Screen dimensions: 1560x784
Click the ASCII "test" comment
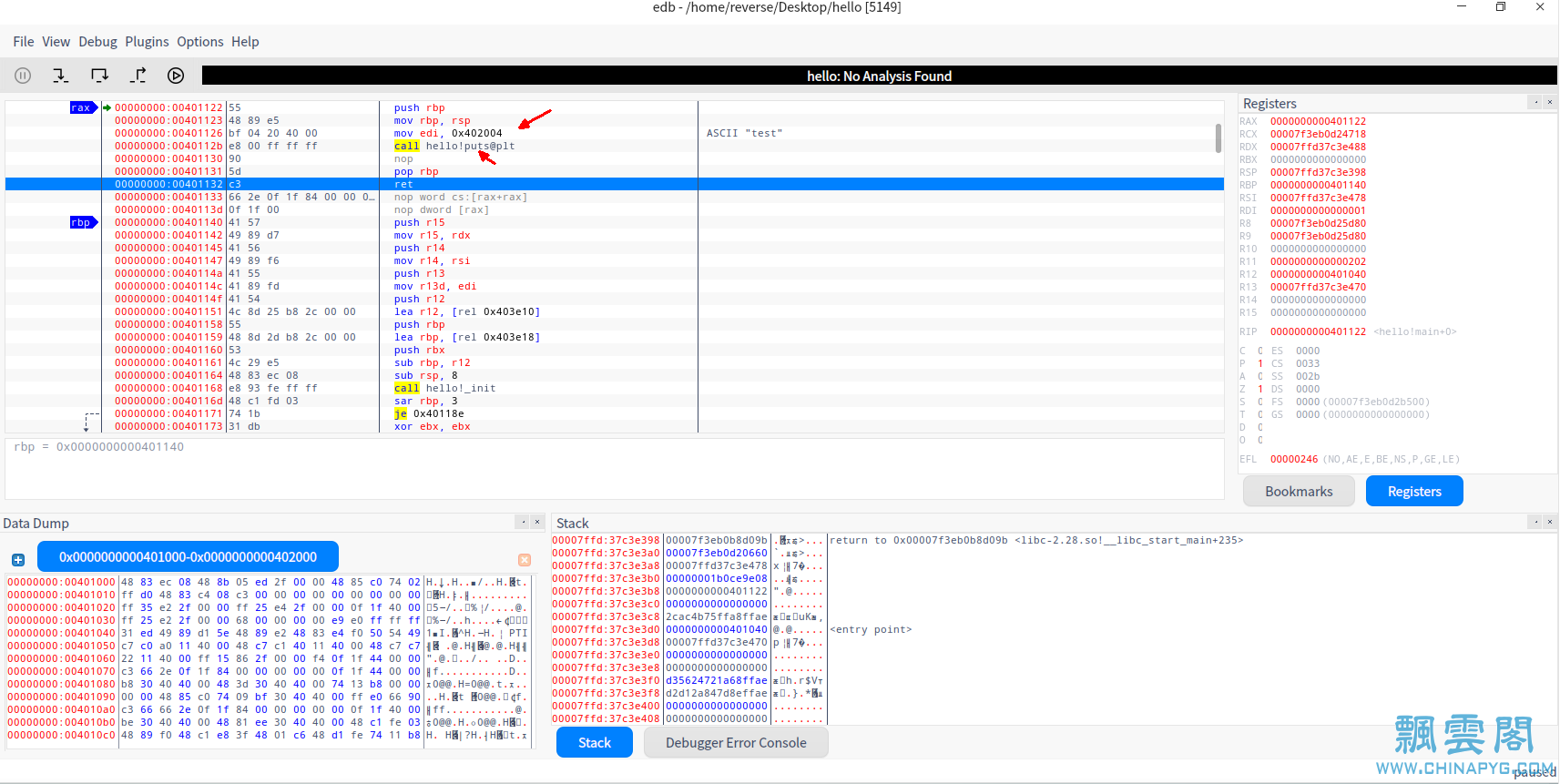[x=744, y=133]
